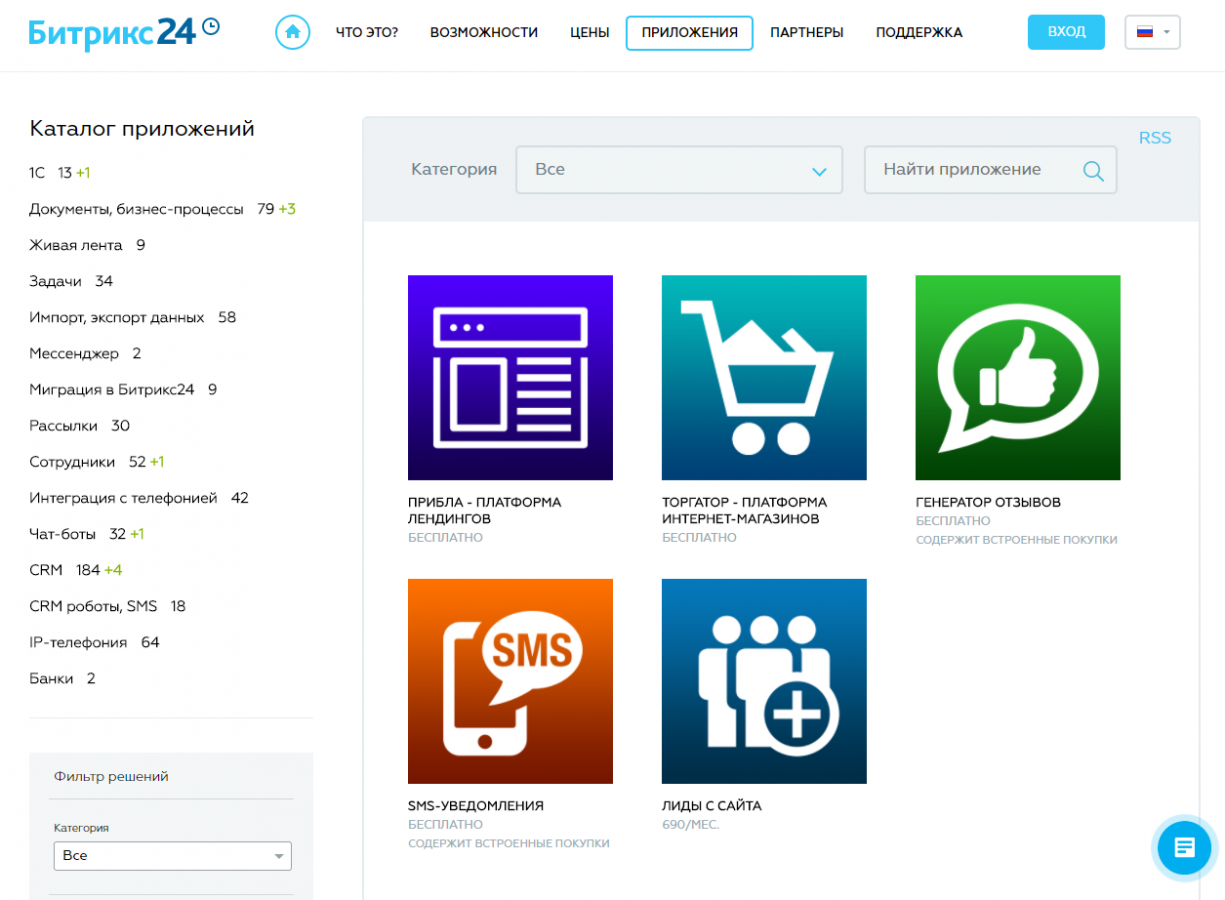This screenshot has width=1225, height=900.
Task: Open the Генератор отзывов thumbs-up icon
Action: click(1017, 378)
